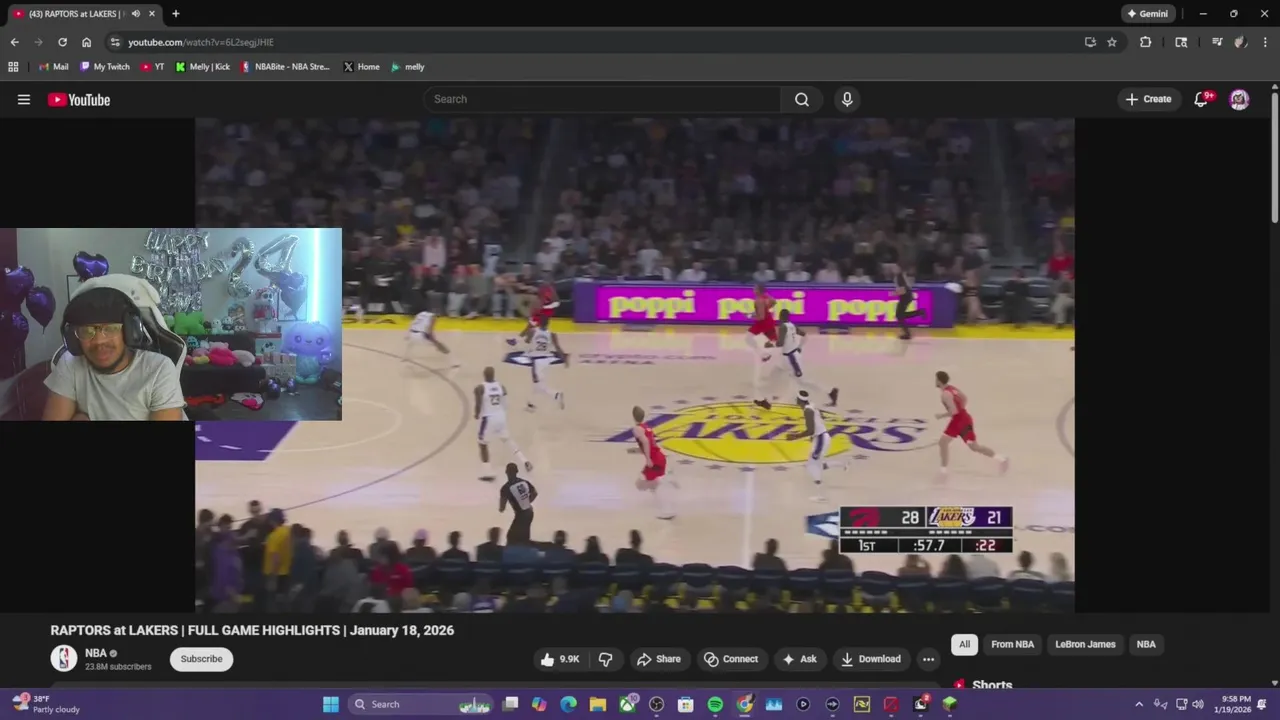Open the YouTube hamburger guide menu

[24, 99]
